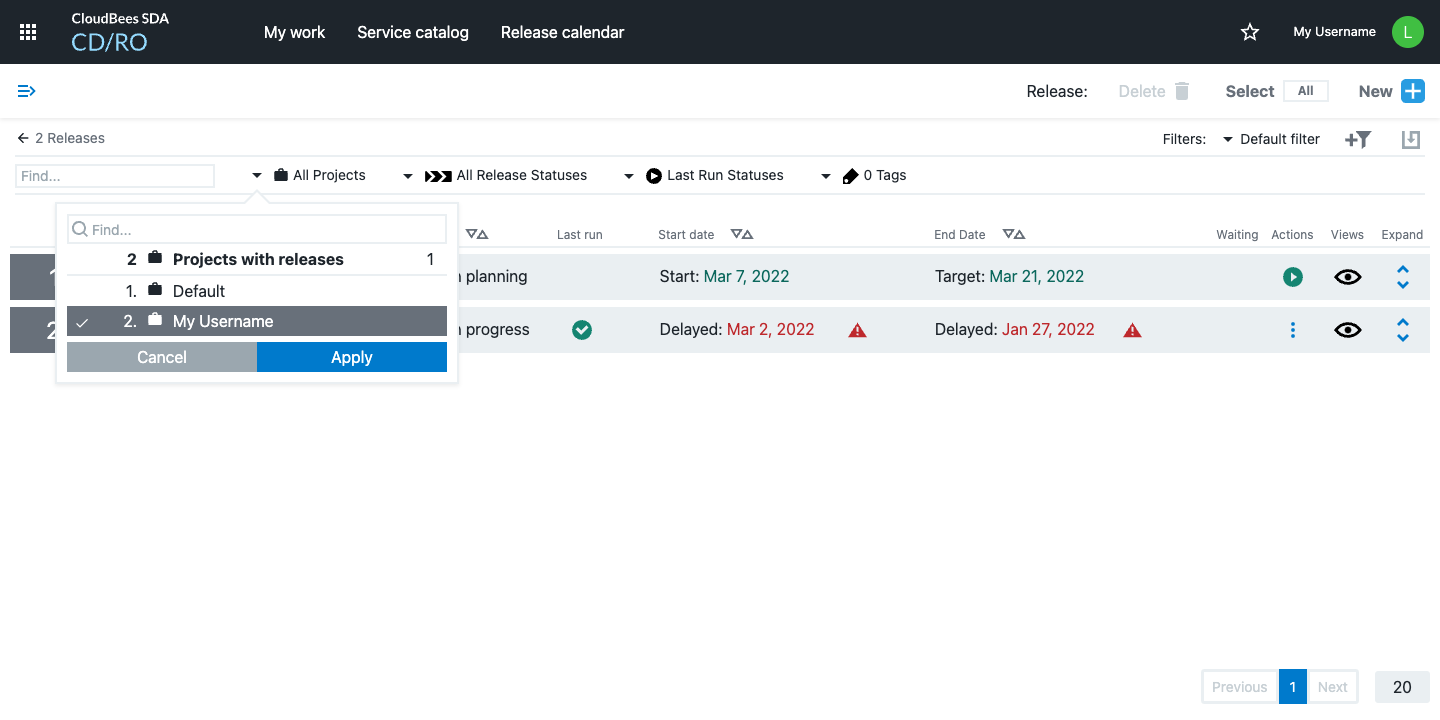The width and height of the screenshot is (1440, 720).
Task: Apply the project filter selection
Action: tap(351, 357)
